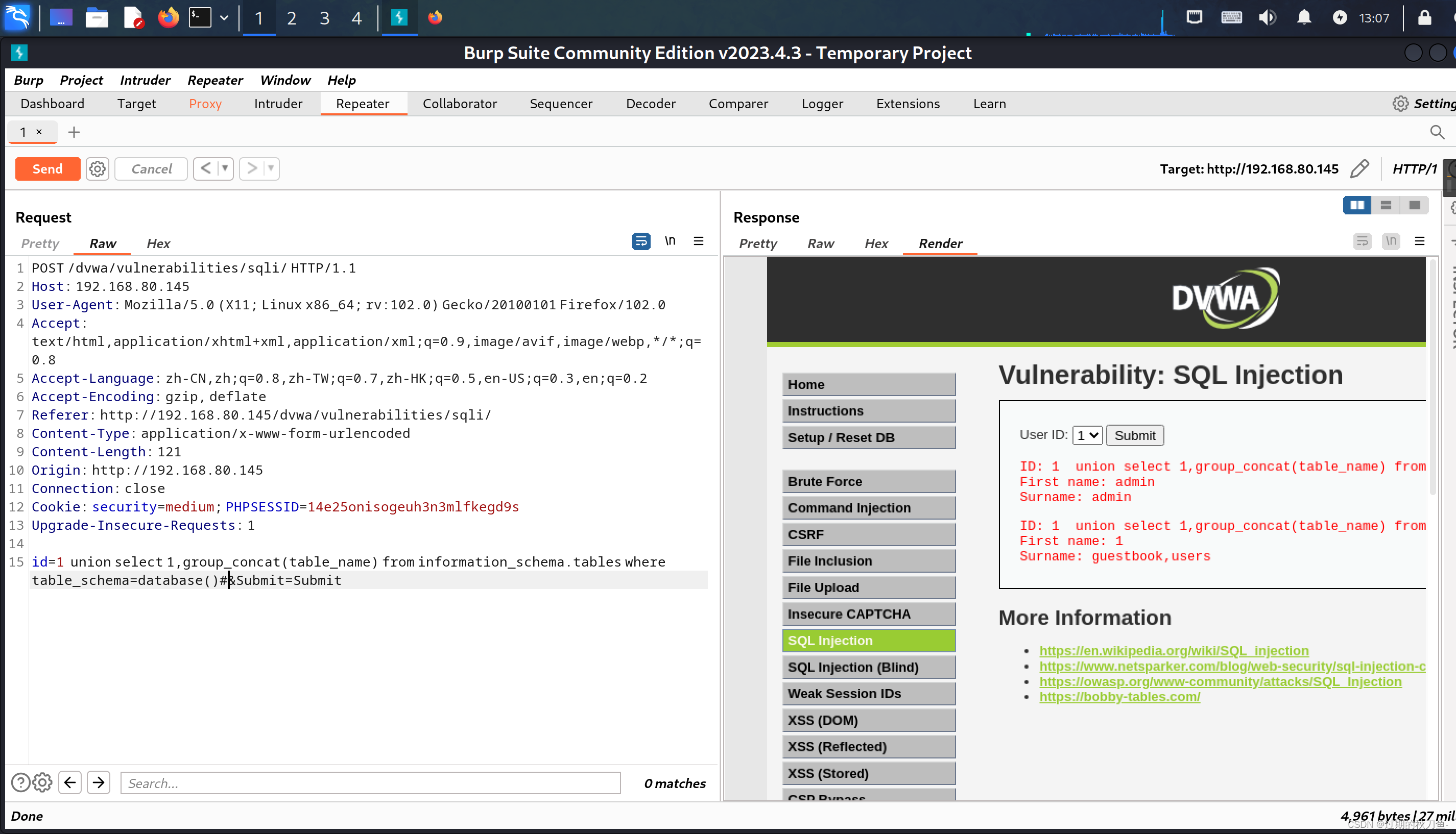Click the Response panel vertical scrollbar
Viewport: 1456px width, 834px height.
(1433, 378)
